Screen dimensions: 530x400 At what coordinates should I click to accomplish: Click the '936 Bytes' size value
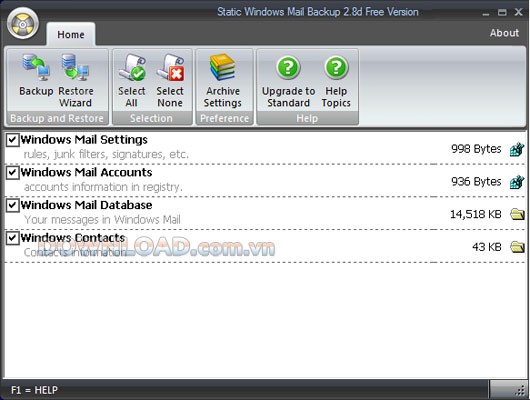pyautogui.click(x=476, y=182)
